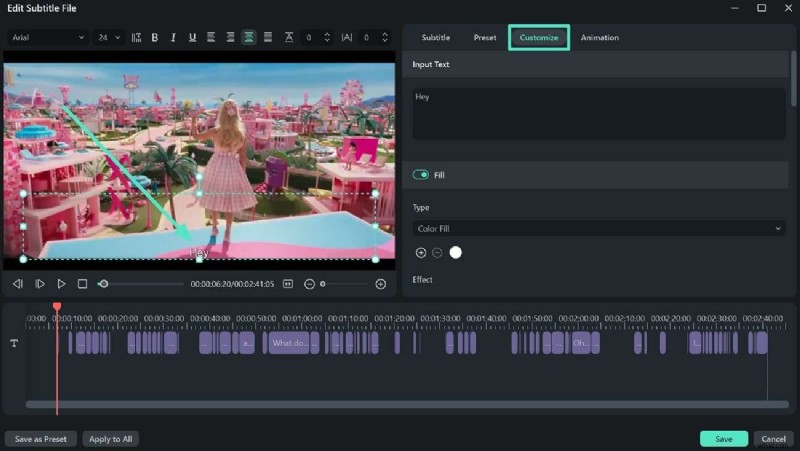Click the play button under preview
Viewport: 800px width, 451px height.
(x=61, y=284)
